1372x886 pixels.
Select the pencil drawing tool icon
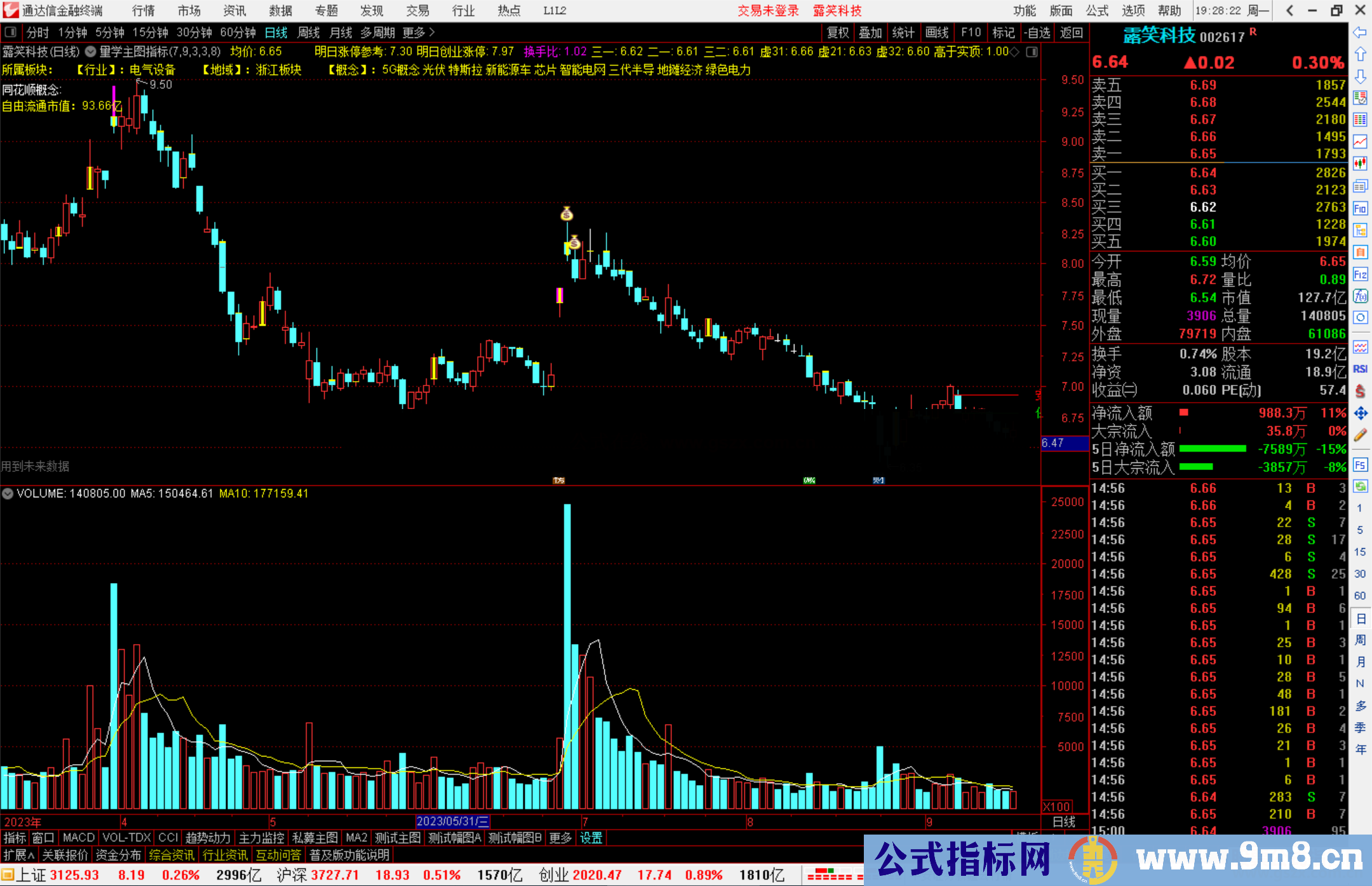[x=1360, y=435]
